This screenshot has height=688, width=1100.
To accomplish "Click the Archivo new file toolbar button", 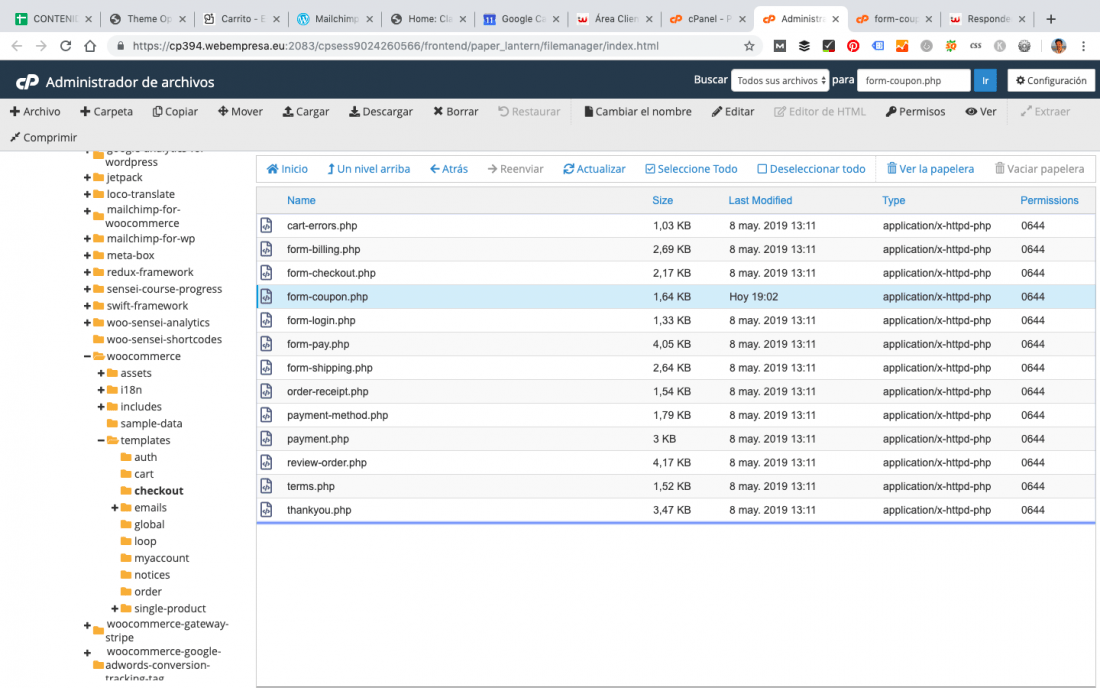I will (35, 112).
